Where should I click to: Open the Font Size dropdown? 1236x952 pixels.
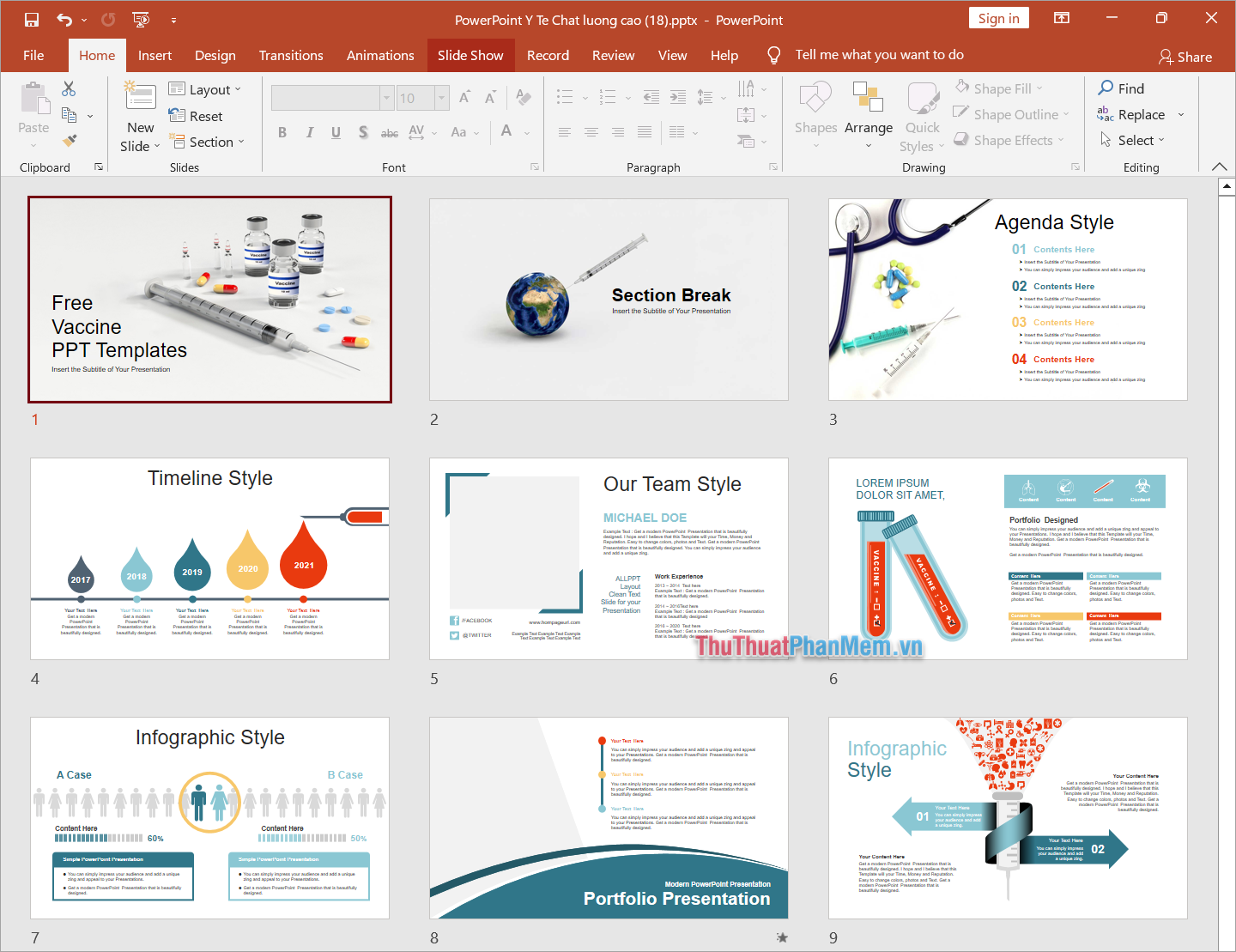coord(442,97)
